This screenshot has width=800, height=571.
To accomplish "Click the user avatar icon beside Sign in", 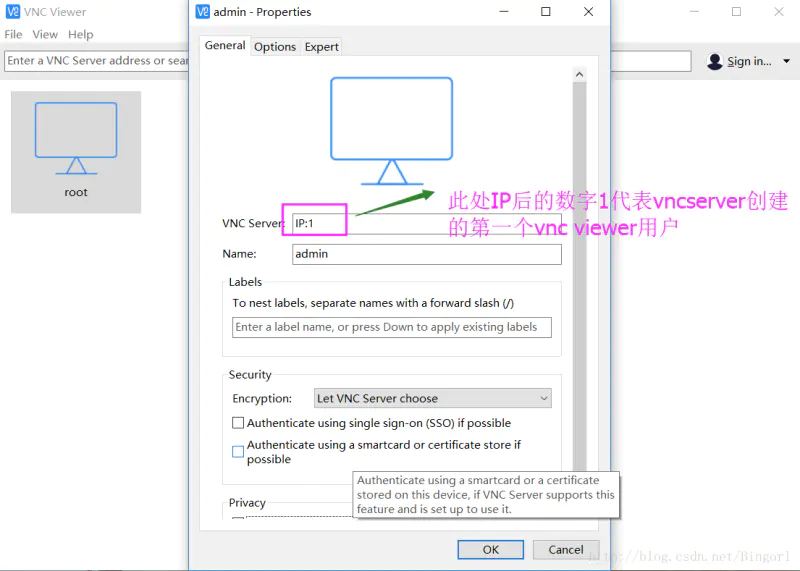I will point(715,61).
